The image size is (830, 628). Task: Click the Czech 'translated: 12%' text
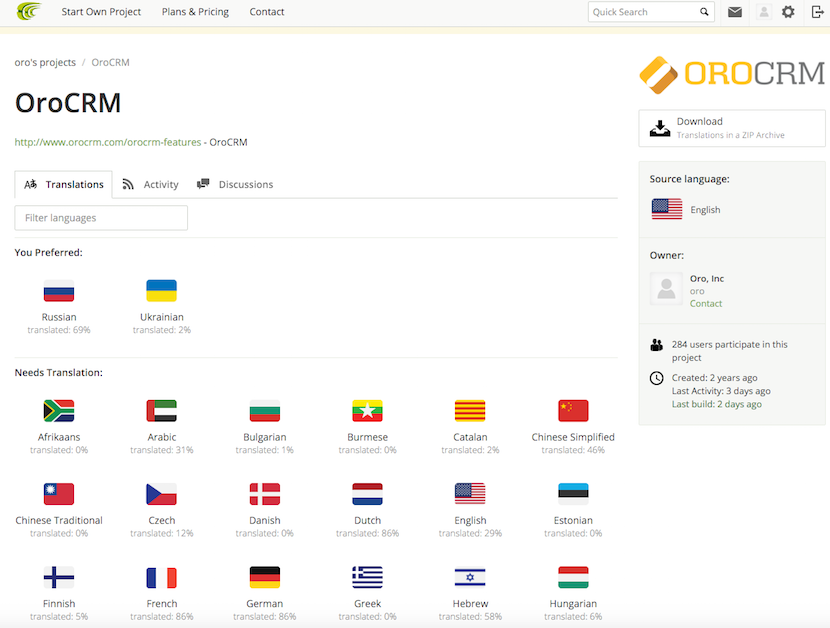pyautogui.click(x=161, y=533)
